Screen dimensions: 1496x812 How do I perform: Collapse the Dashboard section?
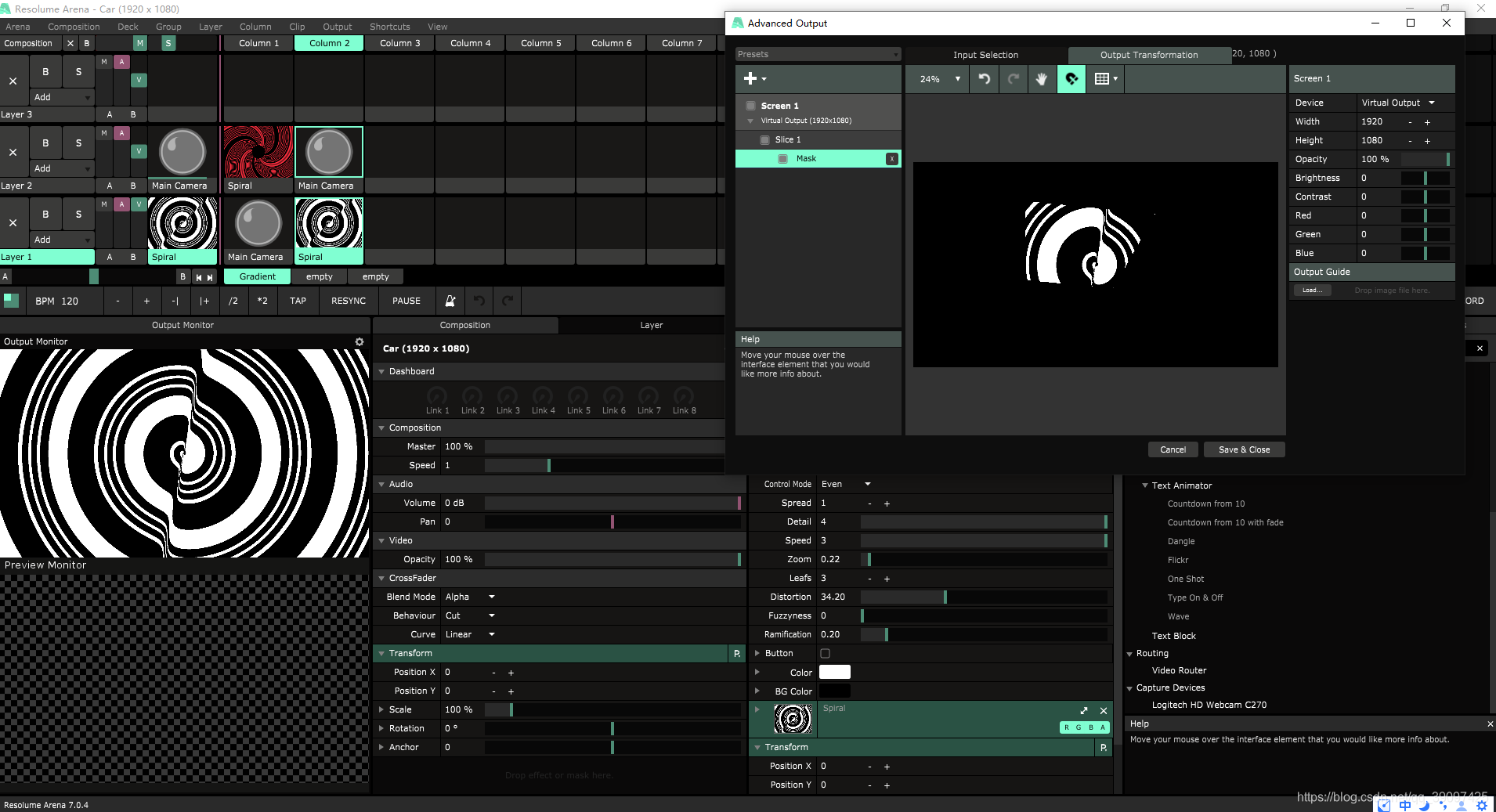(381, 372)
